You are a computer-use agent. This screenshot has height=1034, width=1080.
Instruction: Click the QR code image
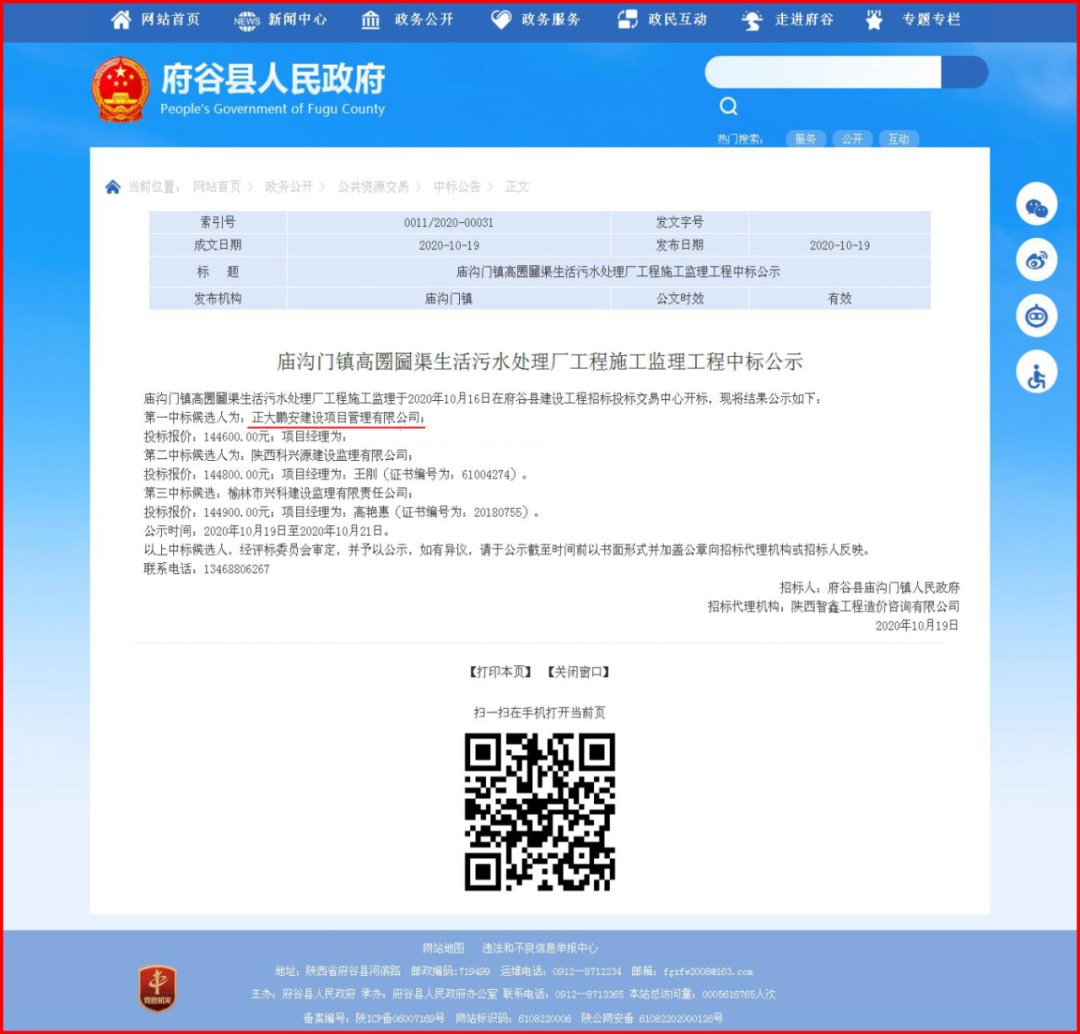(540, 811)
